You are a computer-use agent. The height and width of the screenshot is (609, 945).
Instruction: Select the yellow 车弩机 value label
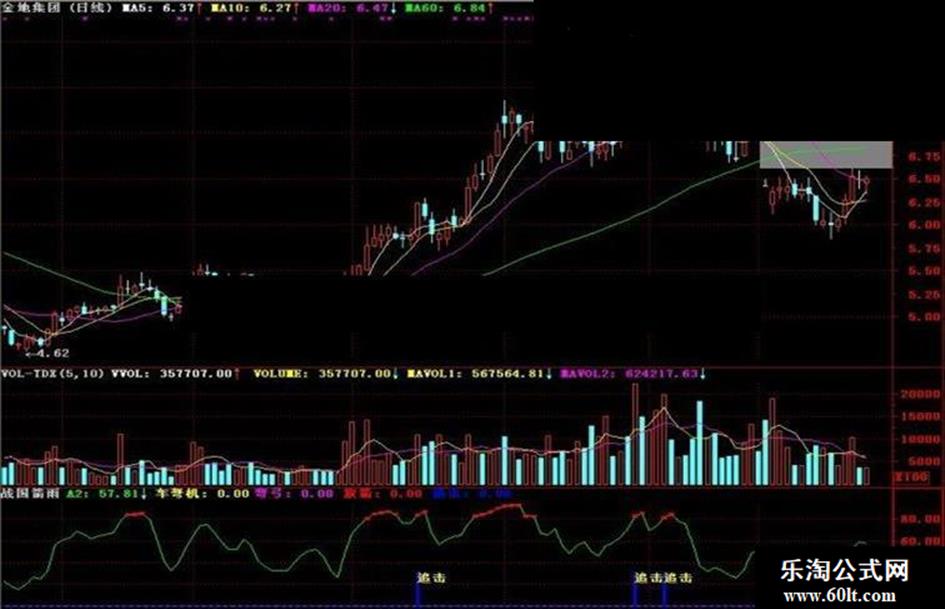coord(202,493)
